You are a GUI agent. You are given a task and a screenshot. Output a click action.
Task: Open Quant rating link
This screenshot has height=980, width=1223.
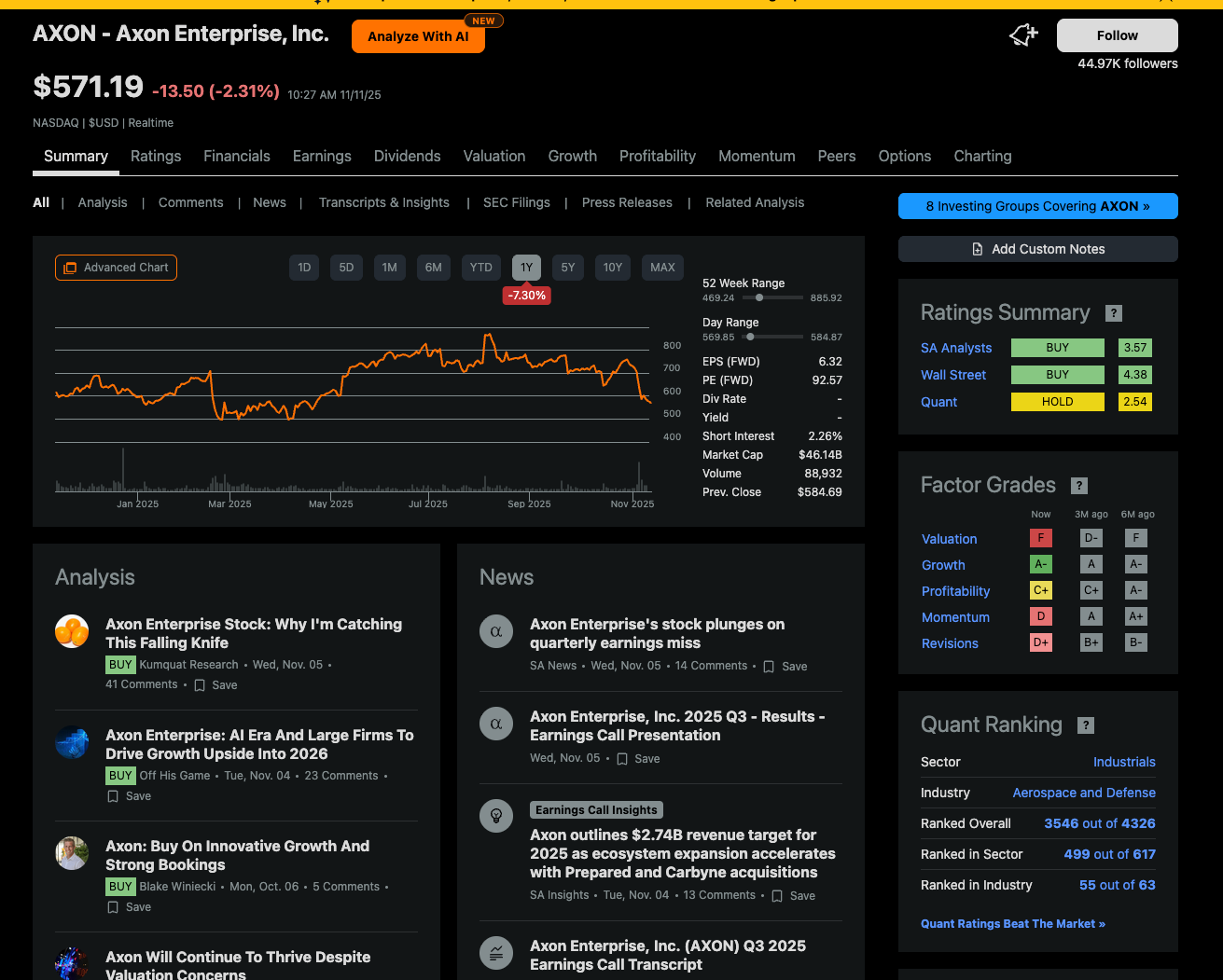(x=939, y=402)
